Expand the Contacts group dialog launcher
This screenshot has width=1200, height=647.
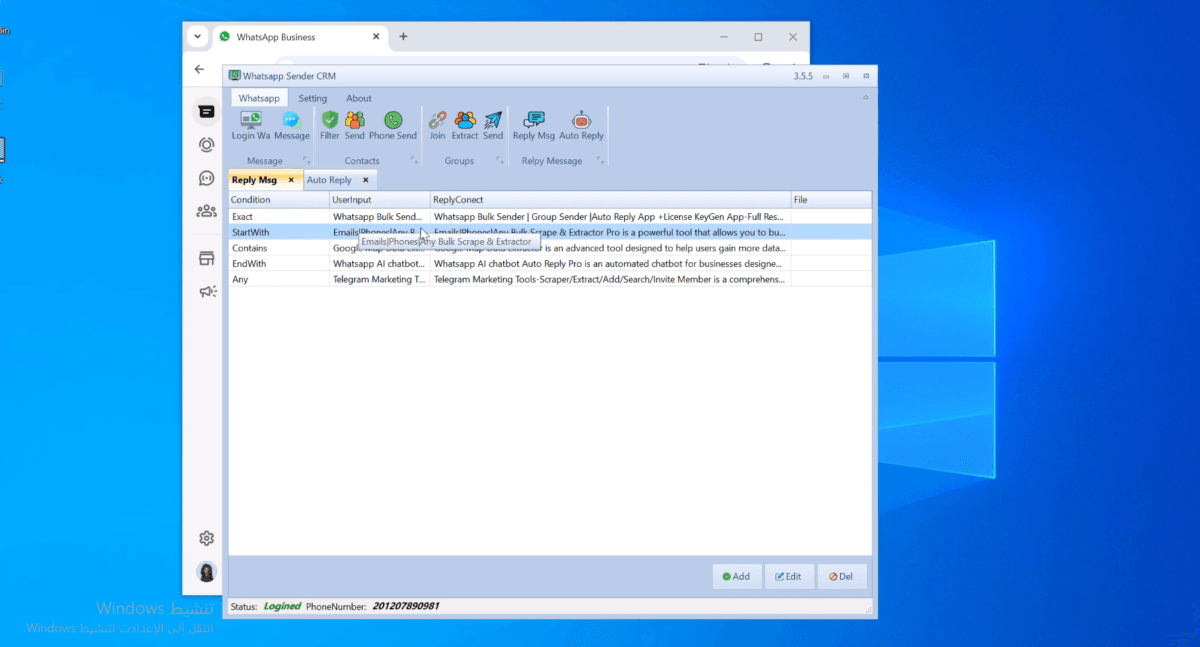415,161
